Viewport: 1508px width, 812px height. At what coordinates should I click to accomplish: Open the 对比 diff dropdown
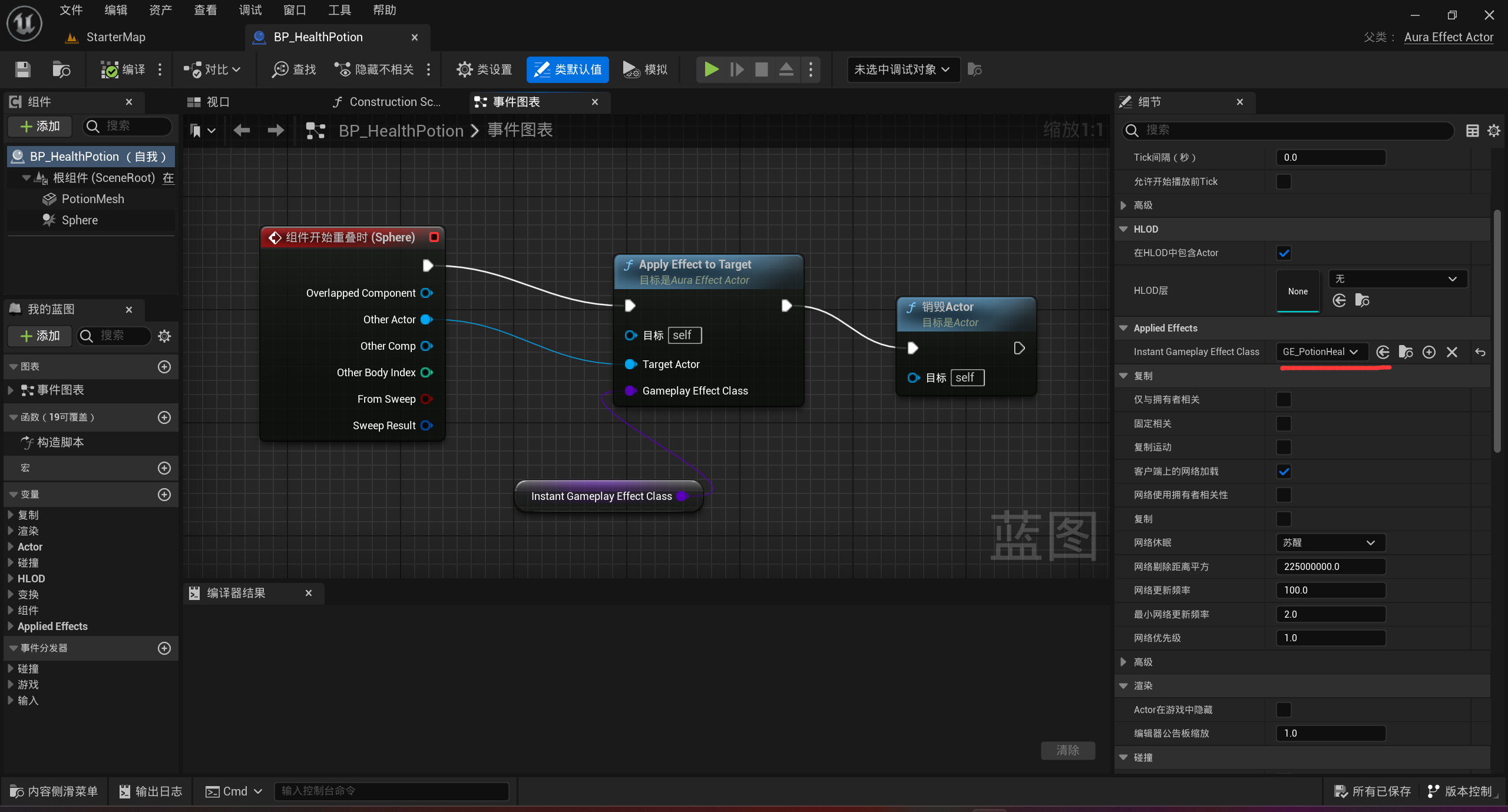[x=212, y=69]
